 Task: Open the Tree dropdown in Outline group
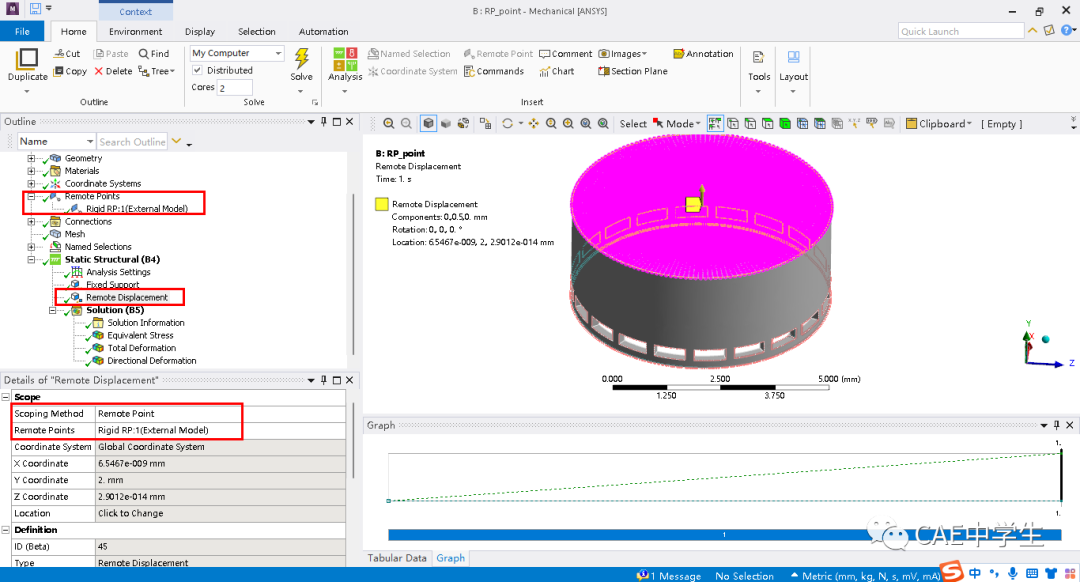[157, 71]
